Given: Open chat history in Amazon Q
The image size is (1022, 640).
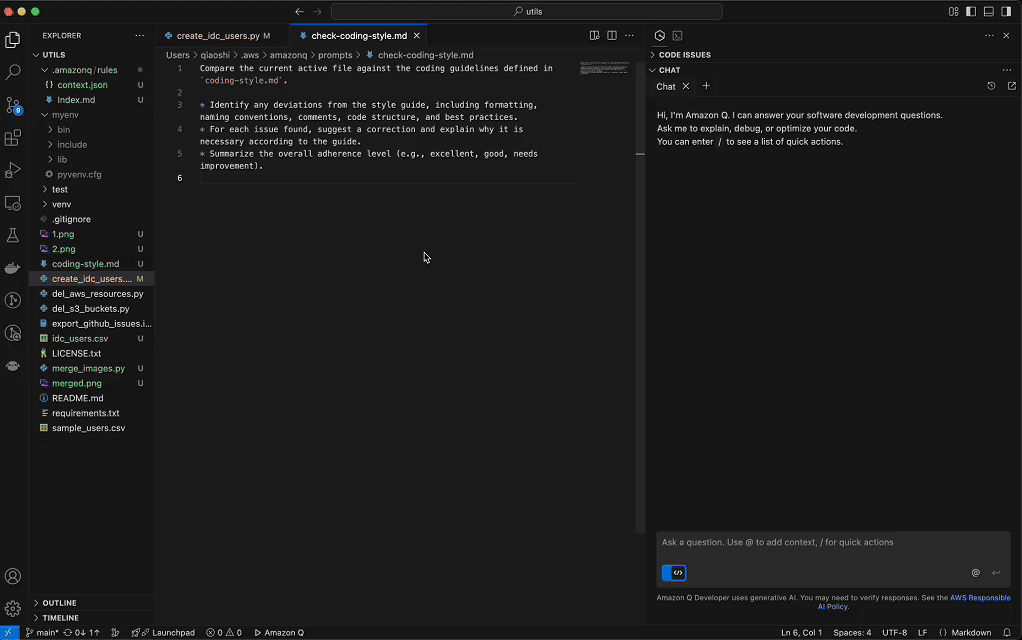Looking at the screenshot, I should tap(991, 86).
